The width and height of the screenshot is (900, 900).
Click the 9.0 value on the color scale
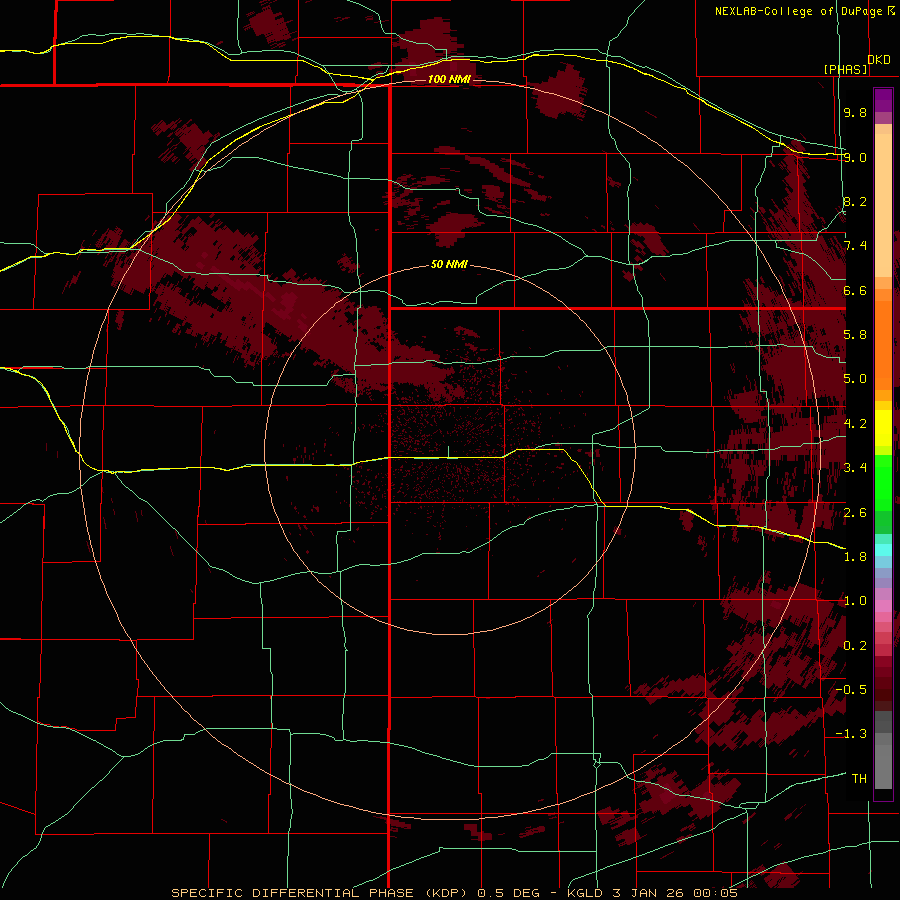[855, 157]
